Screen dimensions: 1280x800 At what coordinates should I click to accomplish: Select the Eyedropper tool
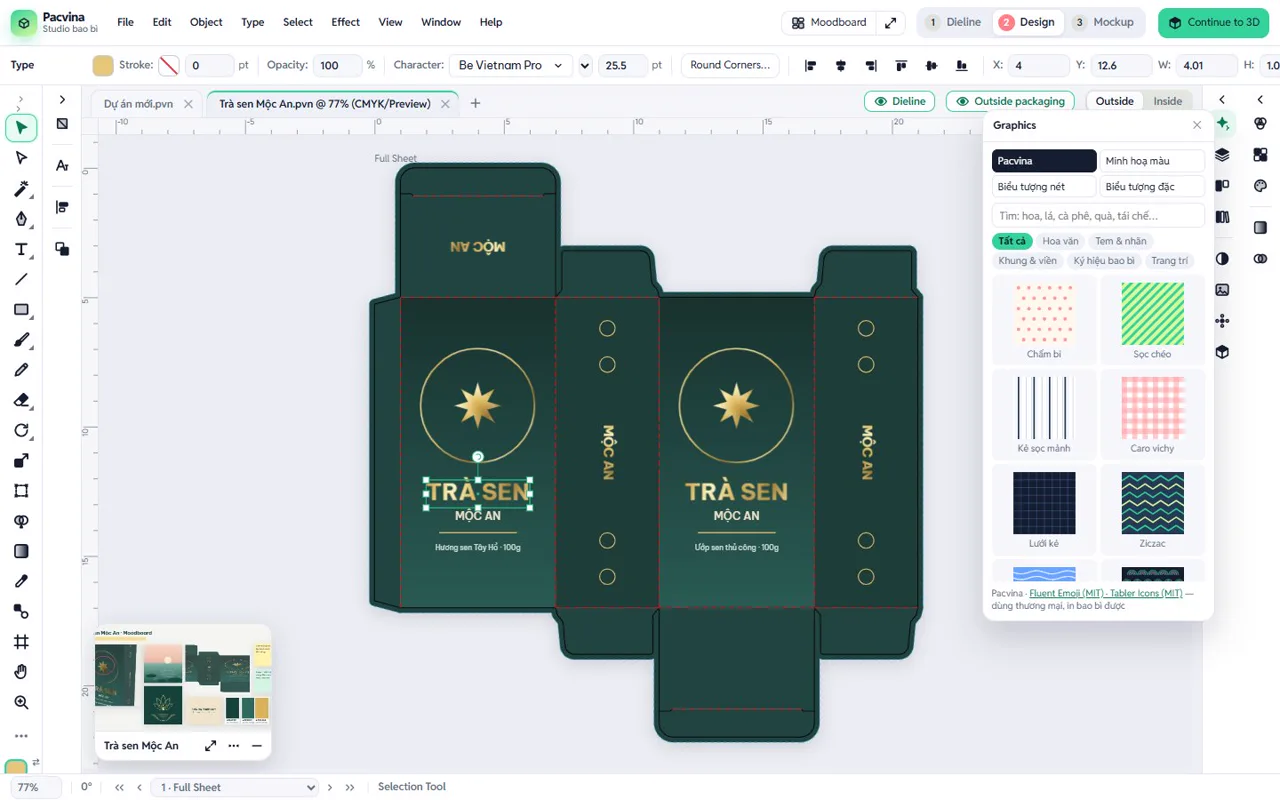pyautogui.click(x=21, y=581)
